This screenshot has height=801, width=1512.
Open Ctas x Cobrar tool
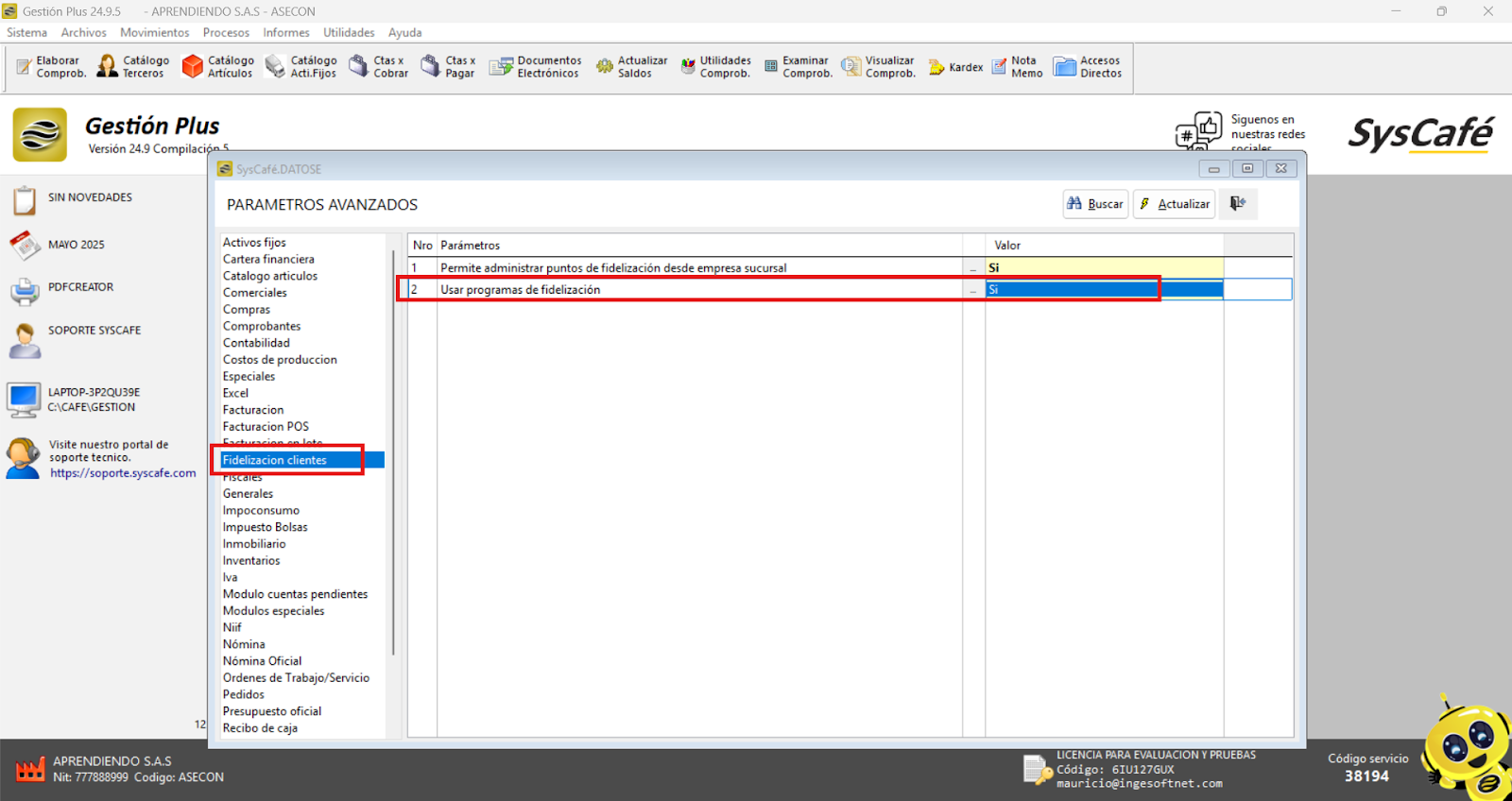tap(378, 67)
